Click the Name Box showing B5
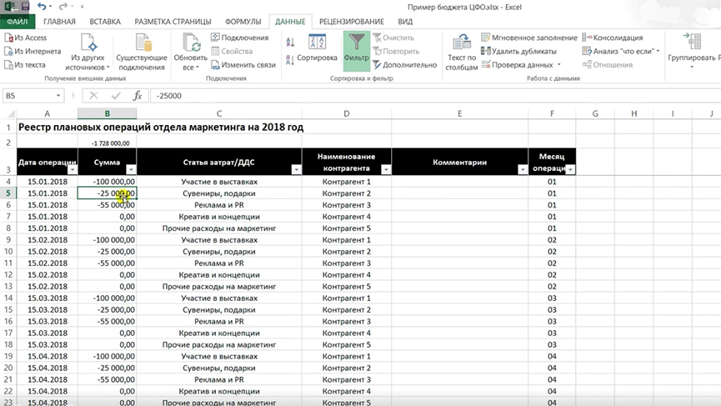Screen dimensions: 721x406 coord(29,96)
